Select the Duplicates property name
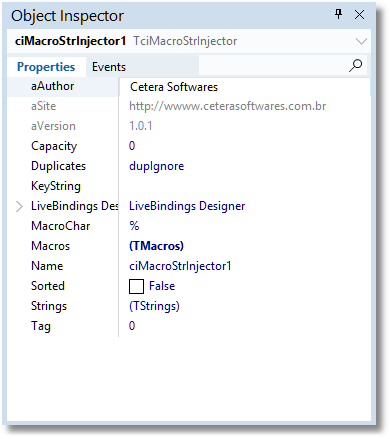 (58, 166)
